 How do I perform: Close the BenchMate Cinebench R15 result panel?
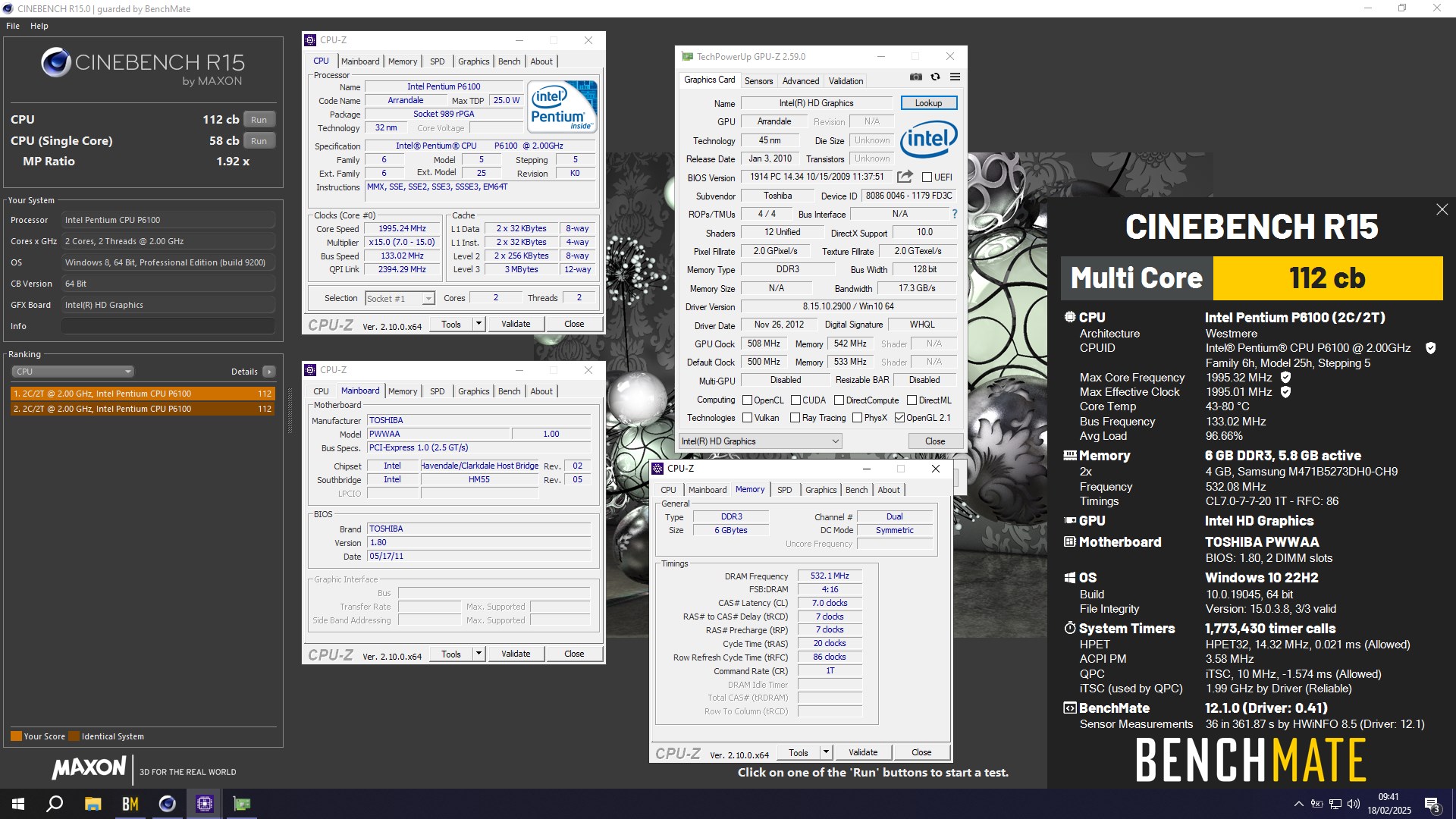coord(1442,209)
